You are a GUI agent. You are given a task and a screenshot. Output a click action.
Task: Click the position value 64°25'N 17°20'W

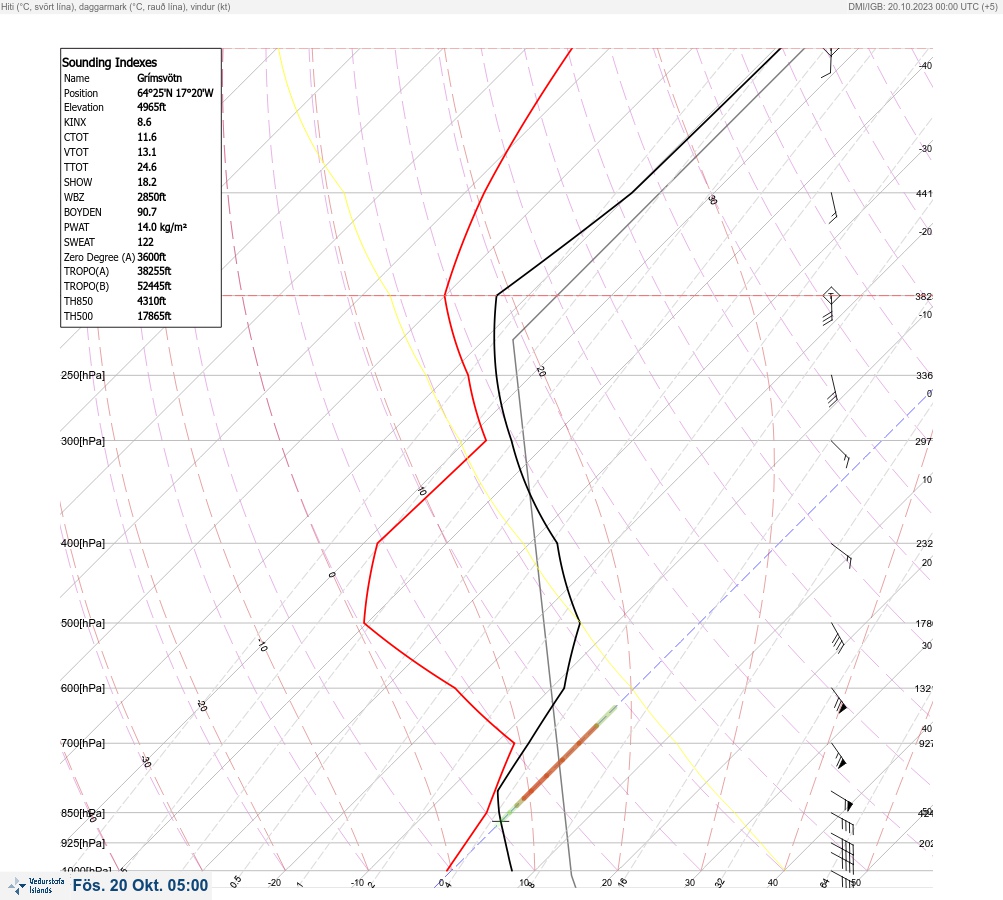click(x=175, y=93)
